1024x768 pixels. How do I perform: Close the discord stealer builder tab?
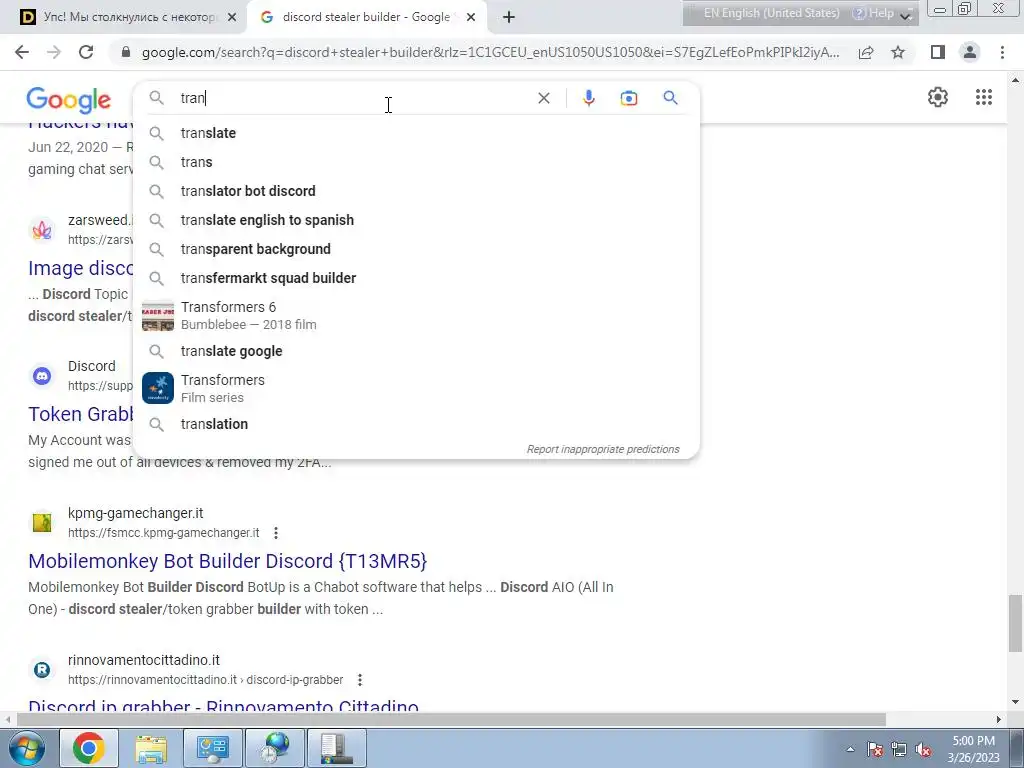(471, 17)
